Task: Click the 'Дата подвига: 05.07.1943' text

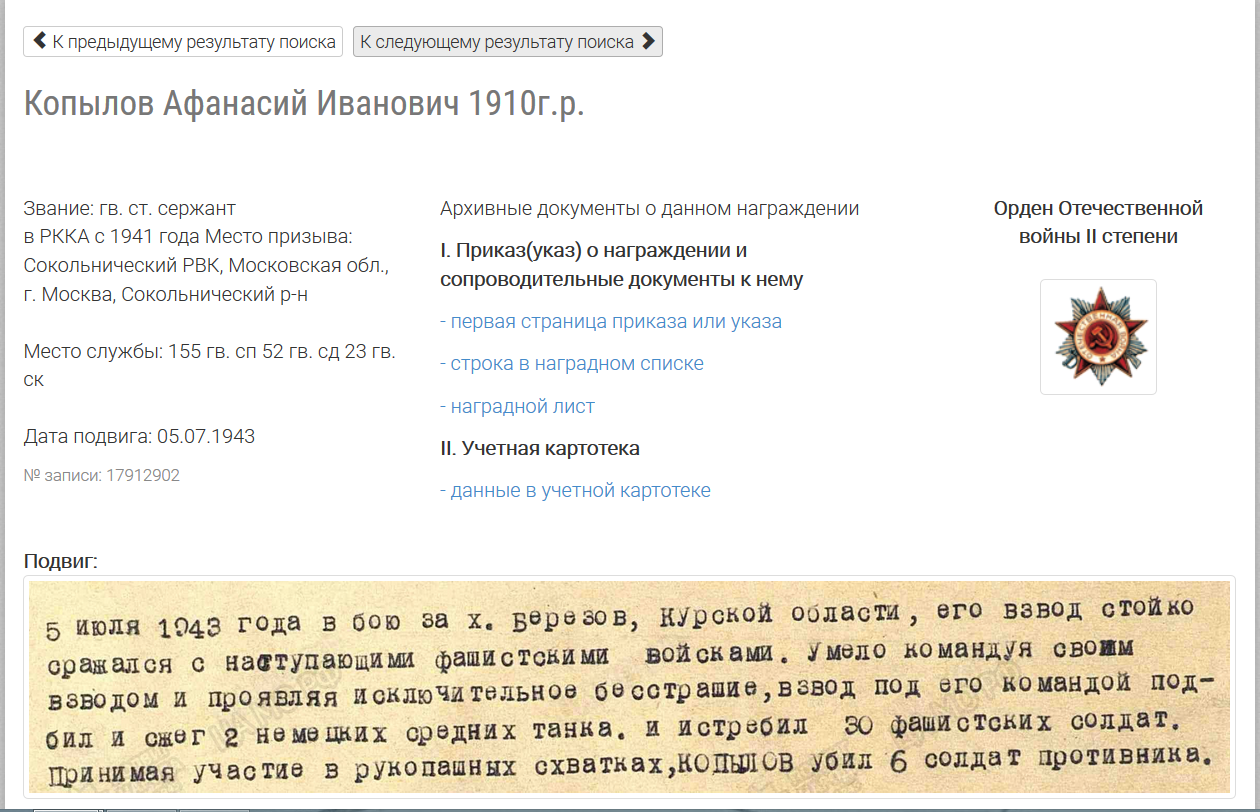Action: [x=139, y=436]
